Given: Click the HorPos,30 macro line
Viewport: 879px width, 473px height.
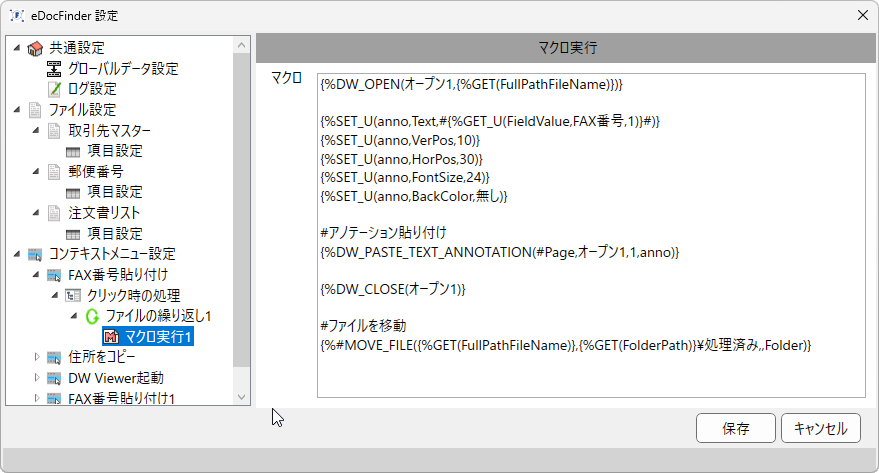Looking at the screenshot, I should tap(401, 159).
